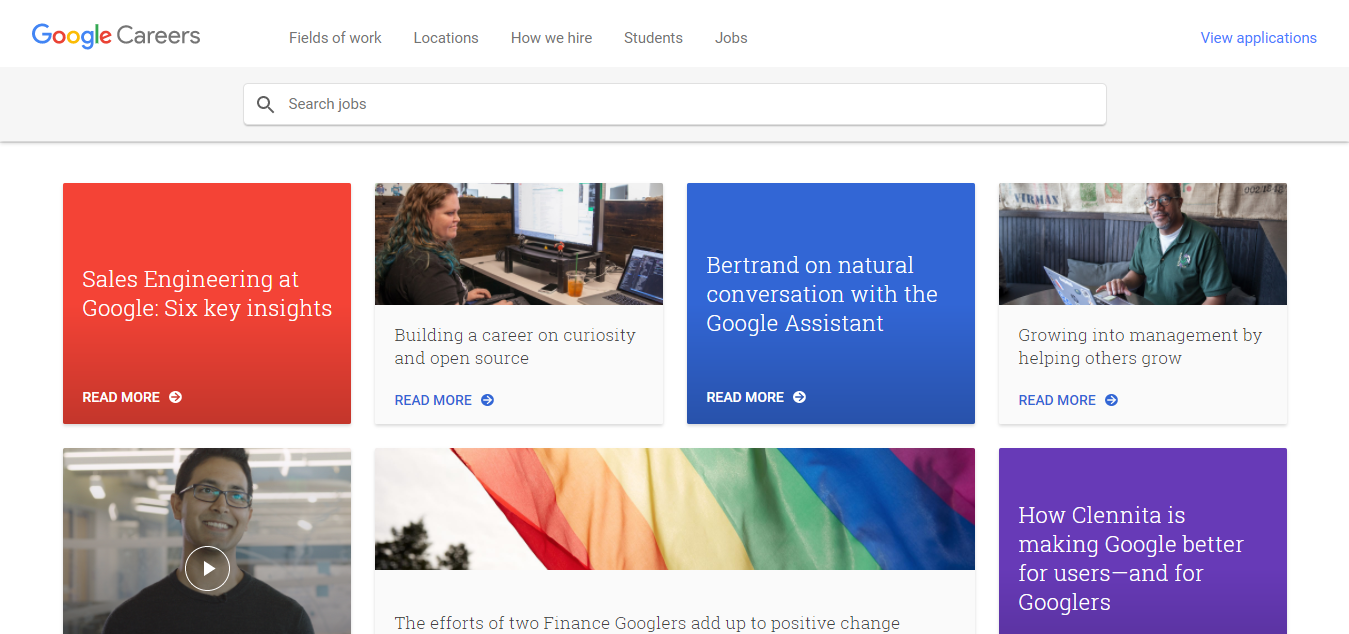Click the Google Careers logo
Screen dimensions: 1349x634
click(x=116, y=36)
